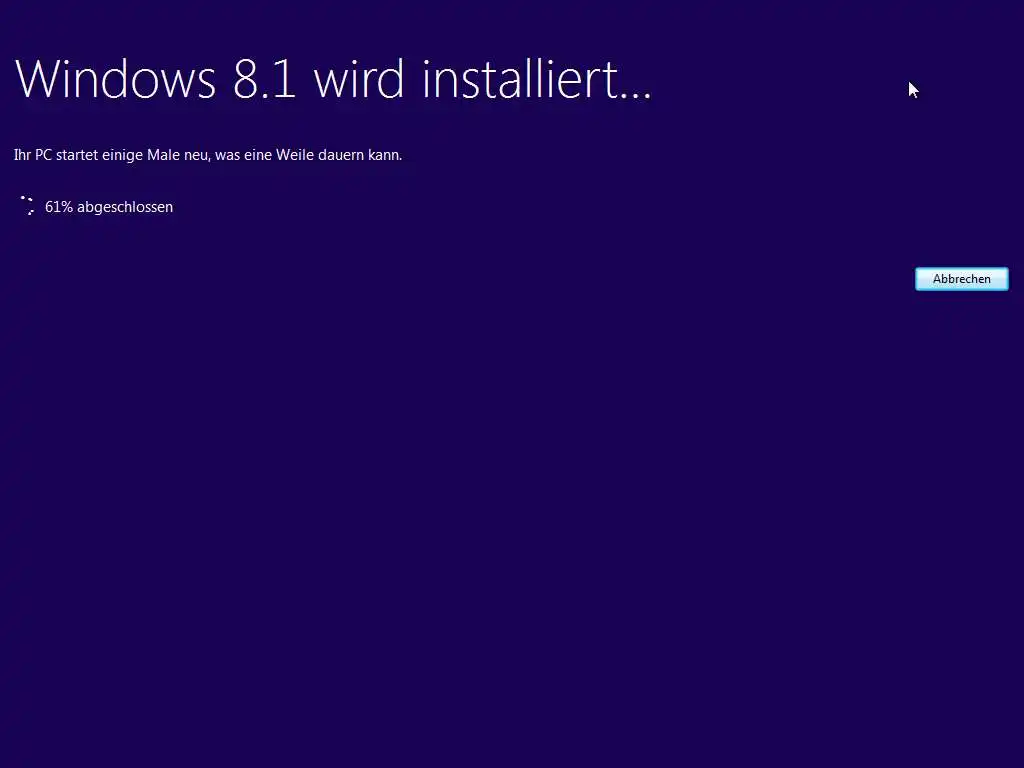Click the "61%" progress number

click(x=59, y=207)
